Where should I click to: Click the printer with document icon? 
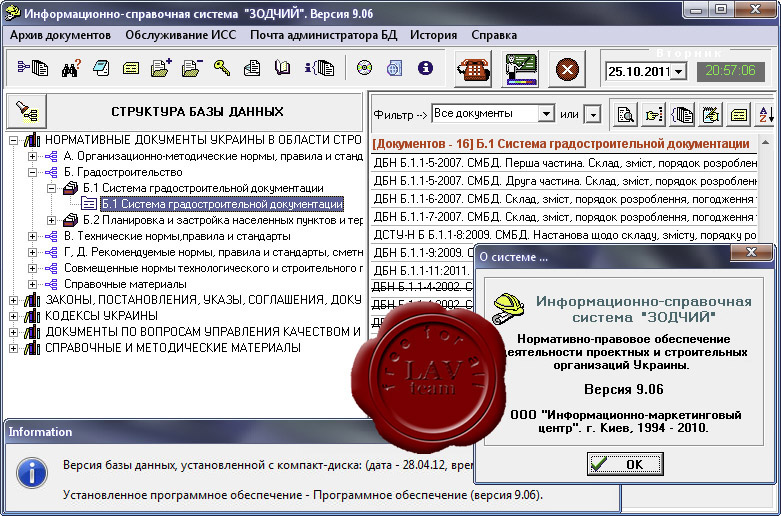(252, 68)
